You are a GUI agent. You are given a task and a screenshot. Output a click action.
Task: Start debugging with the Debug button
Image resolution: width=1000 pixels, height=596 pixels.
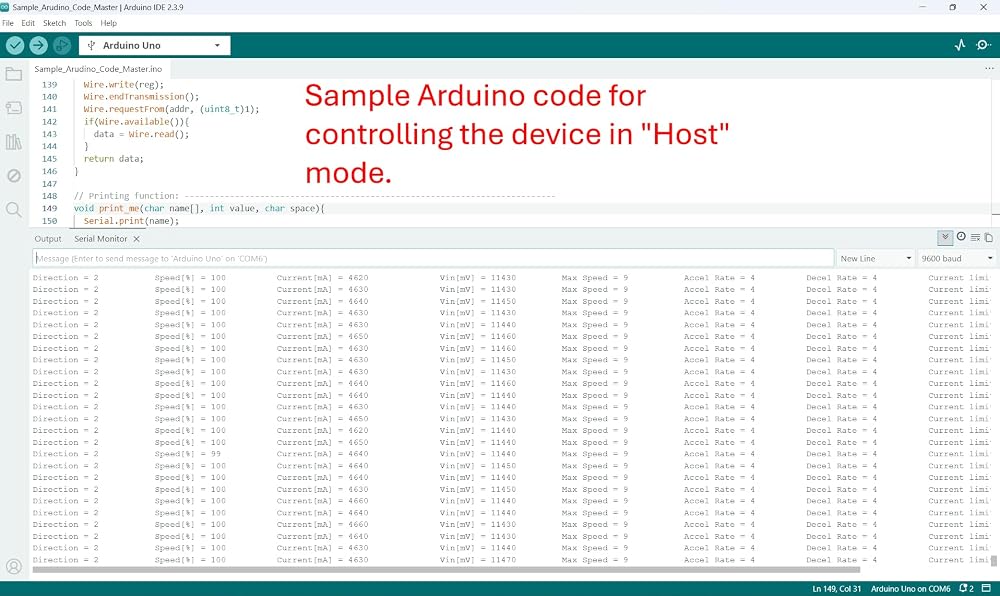pos(62,45)
